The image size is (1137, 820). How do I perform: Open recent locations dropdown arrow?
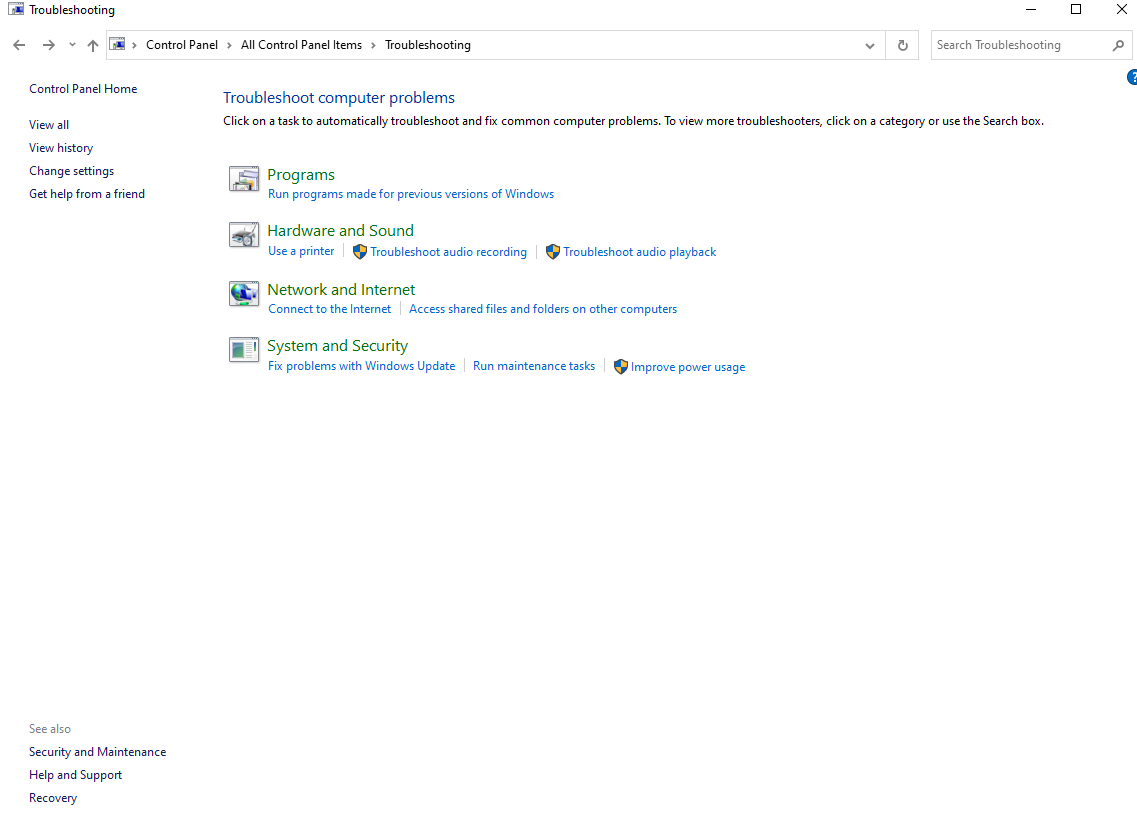tap(72, 45)
